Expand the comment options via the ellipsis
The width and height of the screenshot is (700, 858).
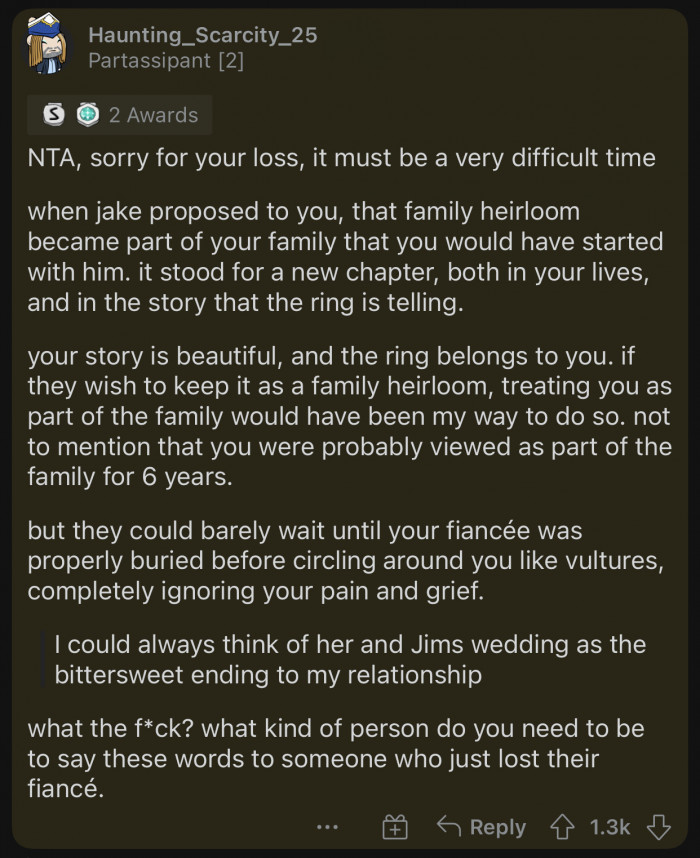(328, 829)
